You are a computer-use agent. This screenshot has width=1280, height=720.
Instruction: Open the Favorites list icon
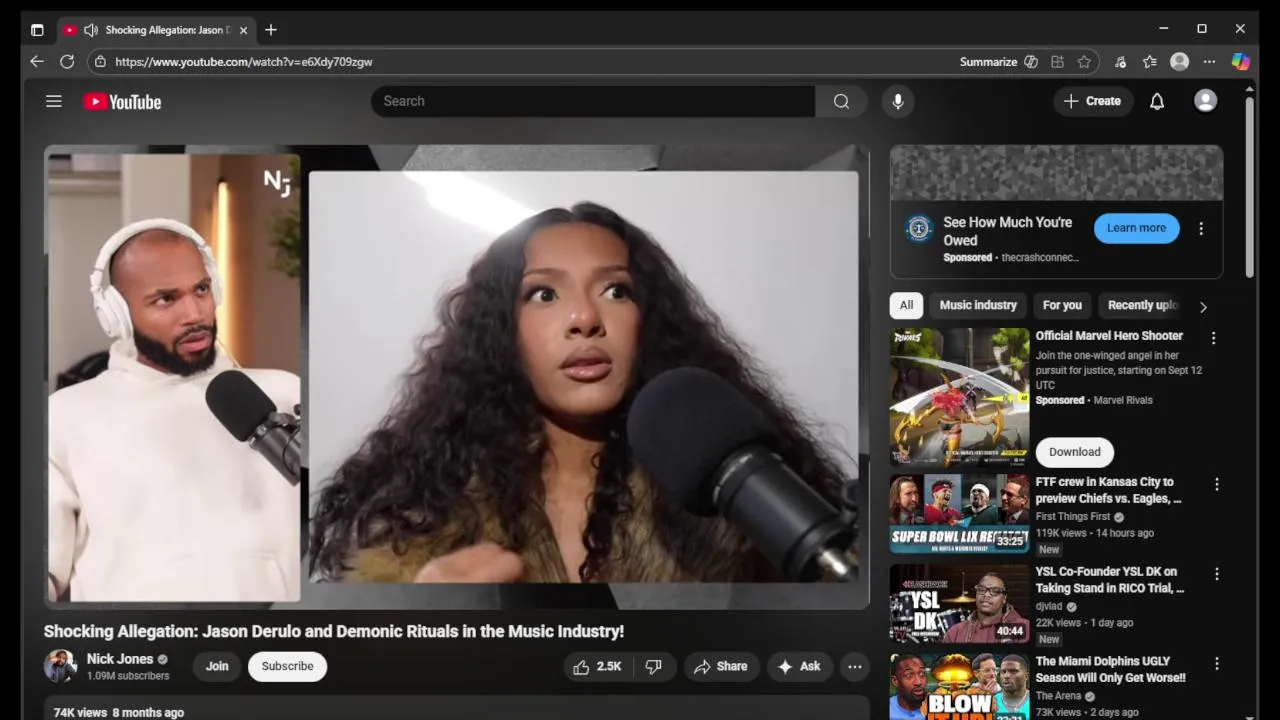1150,61
